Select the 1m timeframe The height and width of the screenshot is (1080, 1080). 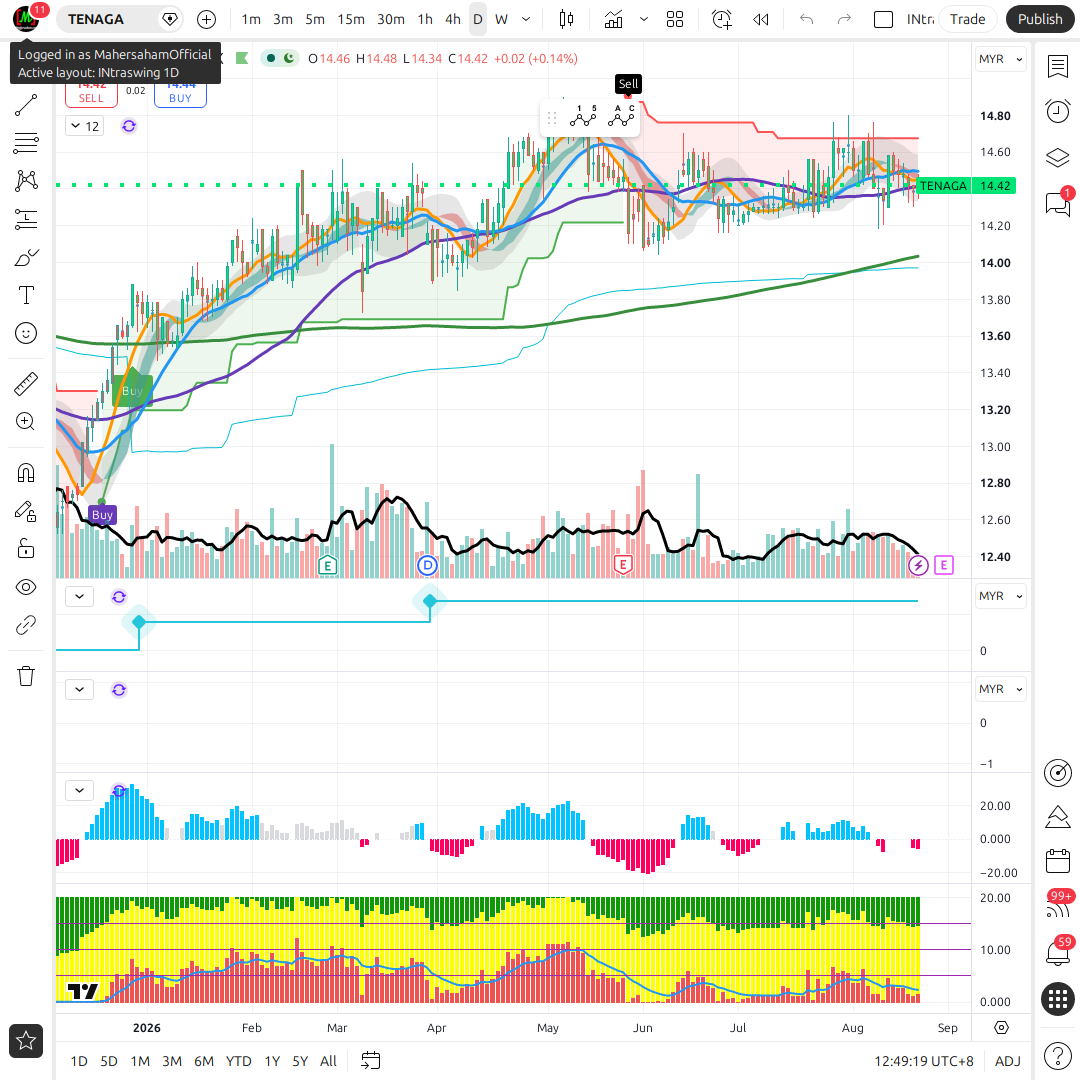coord(251,19)
